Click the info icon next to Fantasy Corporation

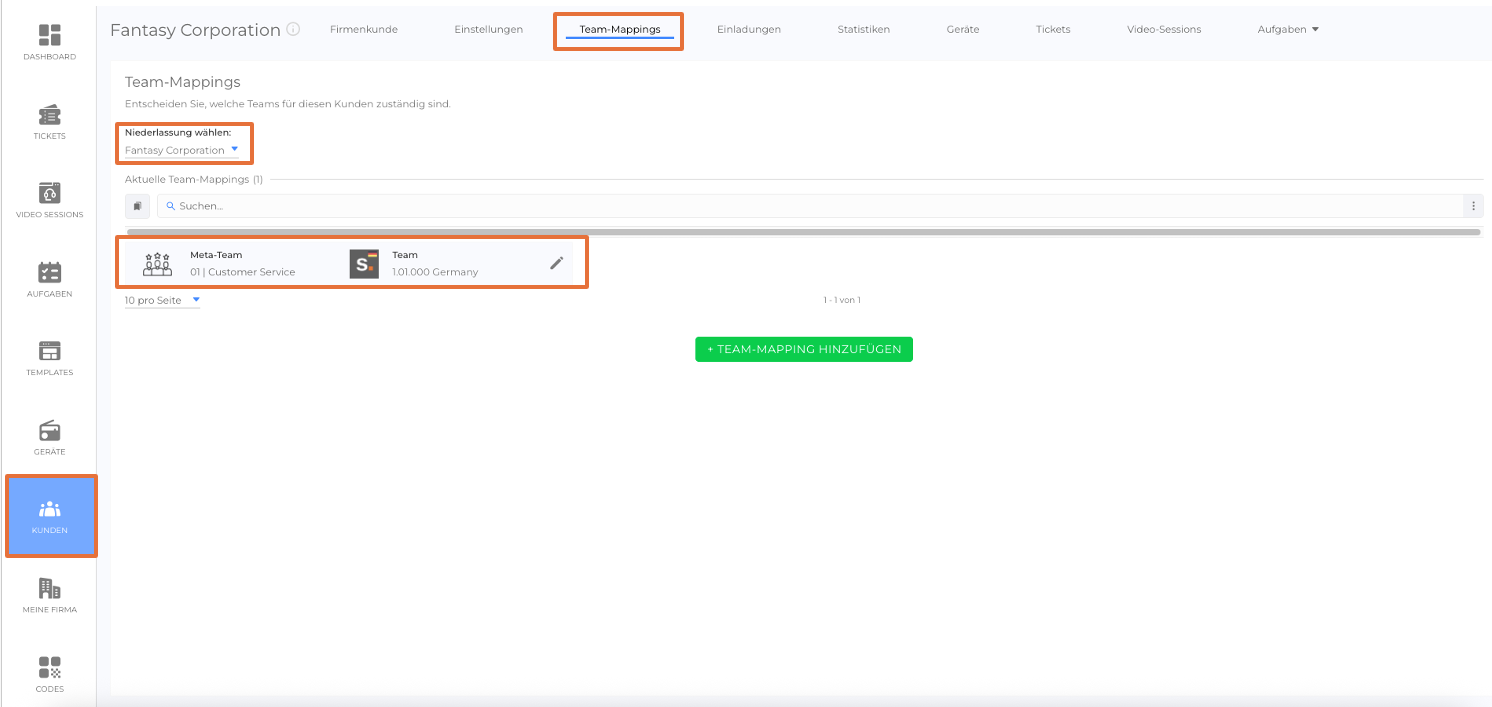[x=293, y=29]
